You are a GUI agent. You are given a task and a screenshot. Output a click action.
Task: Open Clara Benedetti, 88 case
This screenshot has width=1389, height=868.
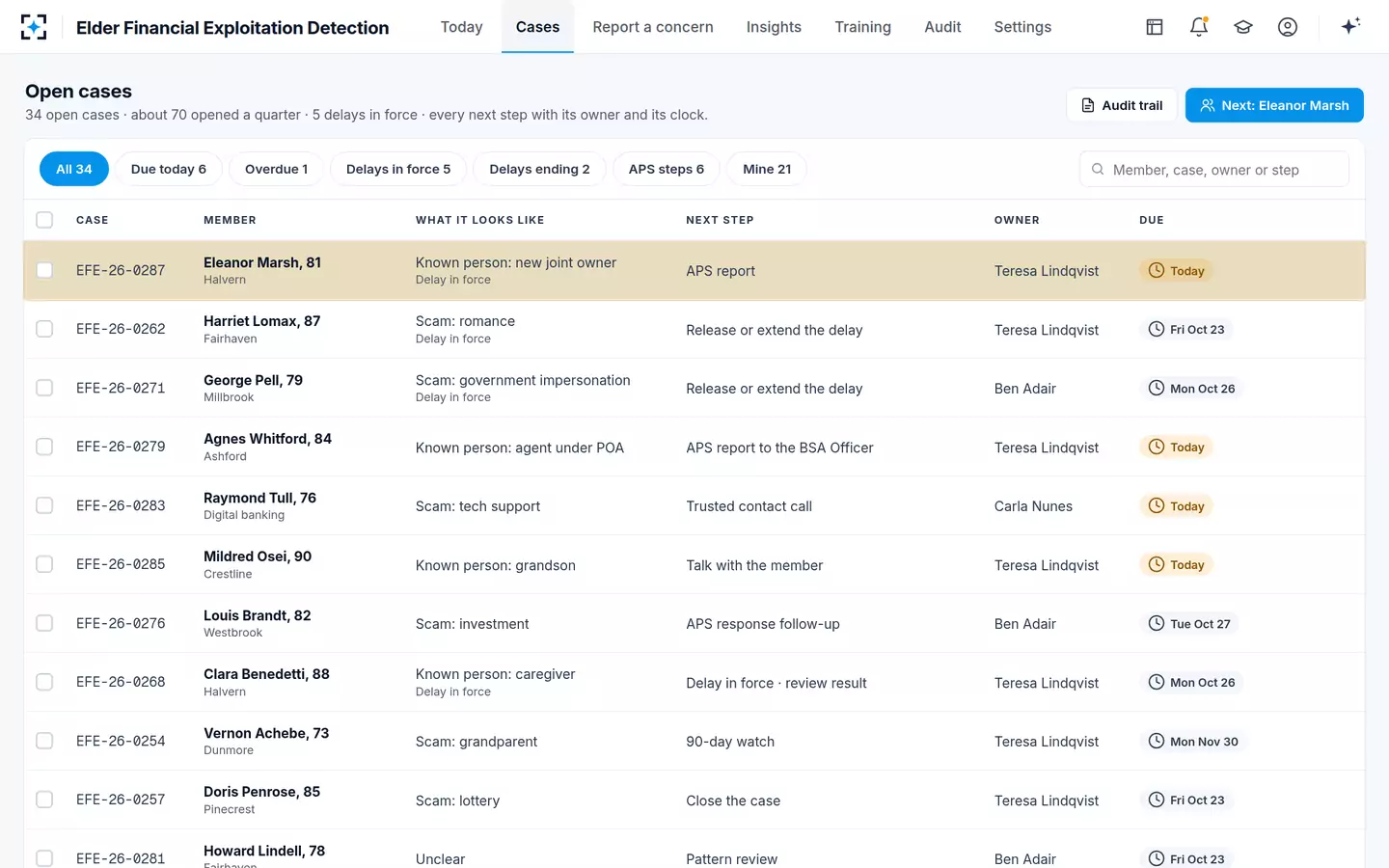266,674
